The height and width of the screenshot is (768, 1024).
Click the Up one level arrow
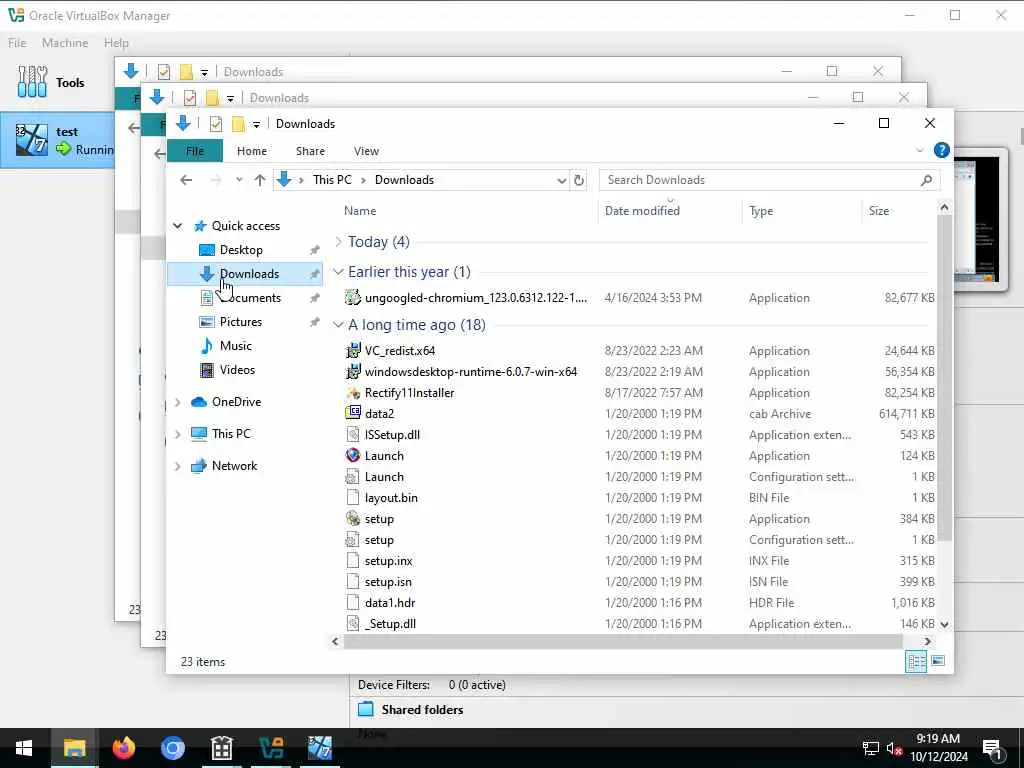pos(260,180)
